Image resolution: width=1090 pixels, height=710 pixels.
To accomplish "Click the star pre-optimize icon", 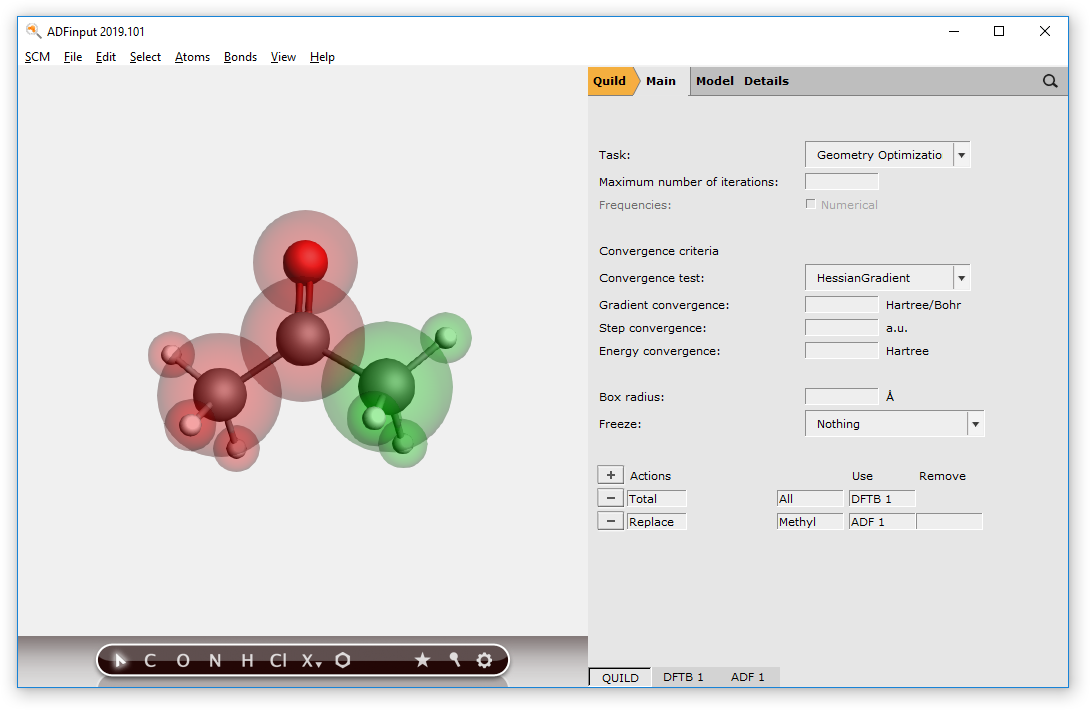I will pos(422,660).
